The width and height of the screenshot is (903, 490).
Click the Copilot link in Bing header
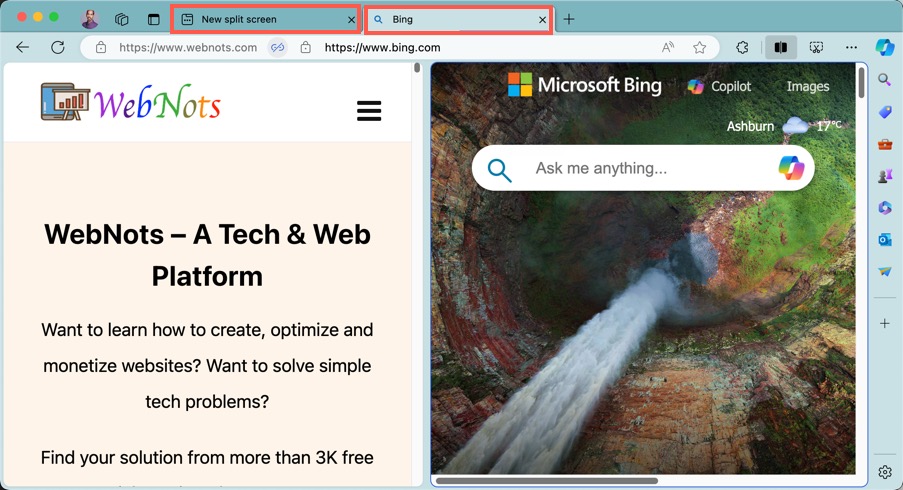(719, 86)
